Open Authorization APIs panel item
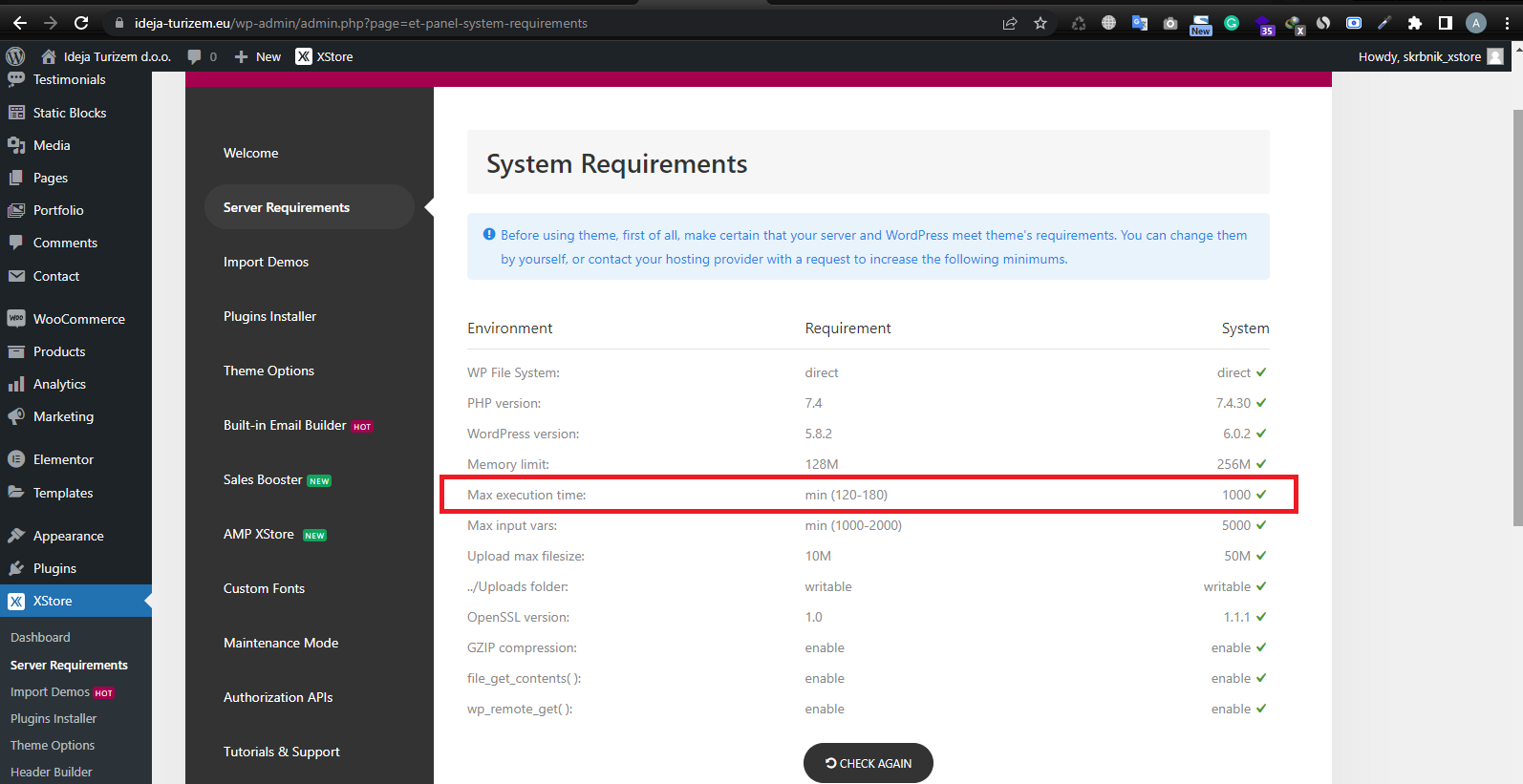 pyautogui.click(x=278, y=697)
